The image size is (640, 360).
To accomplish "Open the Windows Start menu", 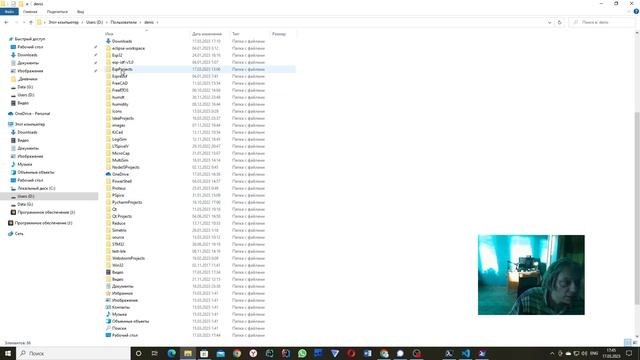I will coord(7,353).
